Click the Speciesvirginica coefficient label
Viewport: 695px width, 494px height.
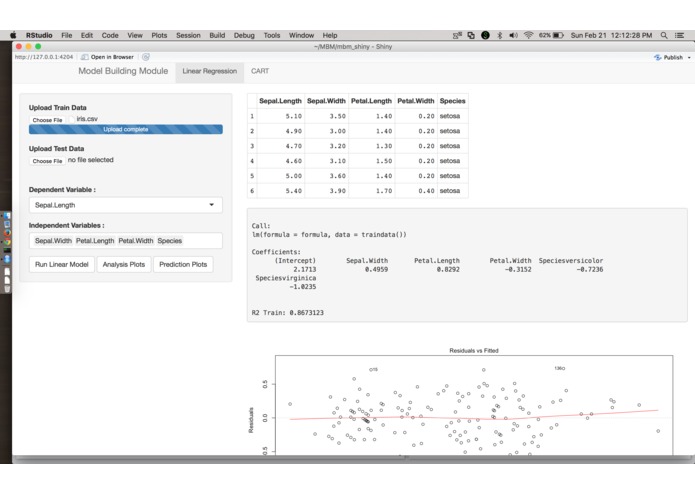286,278
